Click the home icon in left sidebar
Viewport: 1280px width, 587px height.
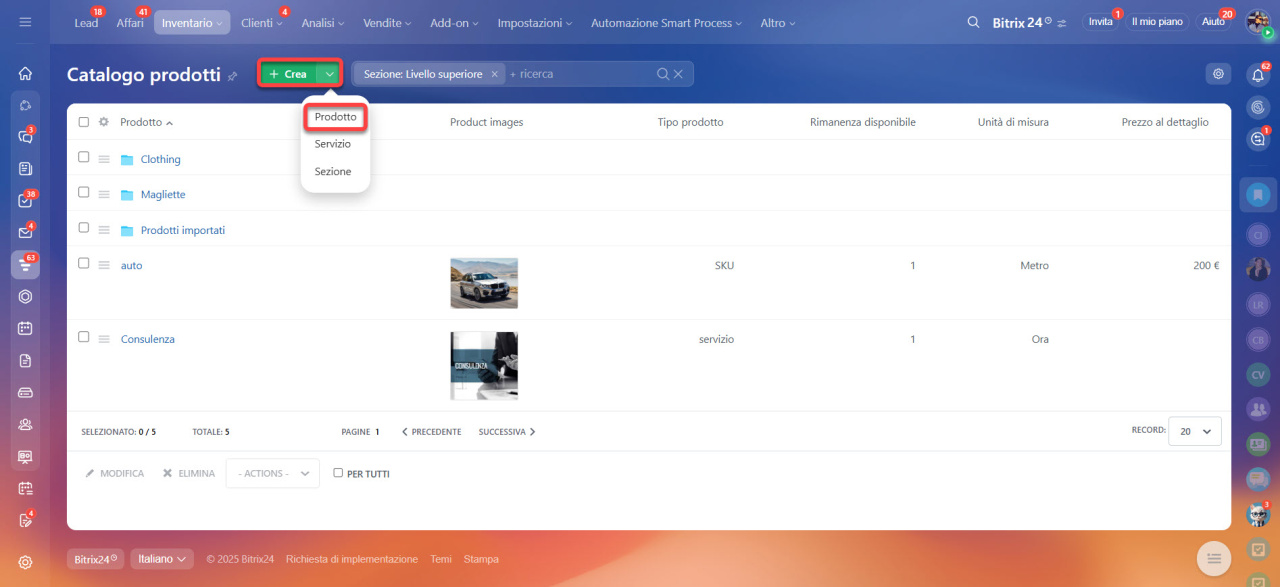click(25, 73)
